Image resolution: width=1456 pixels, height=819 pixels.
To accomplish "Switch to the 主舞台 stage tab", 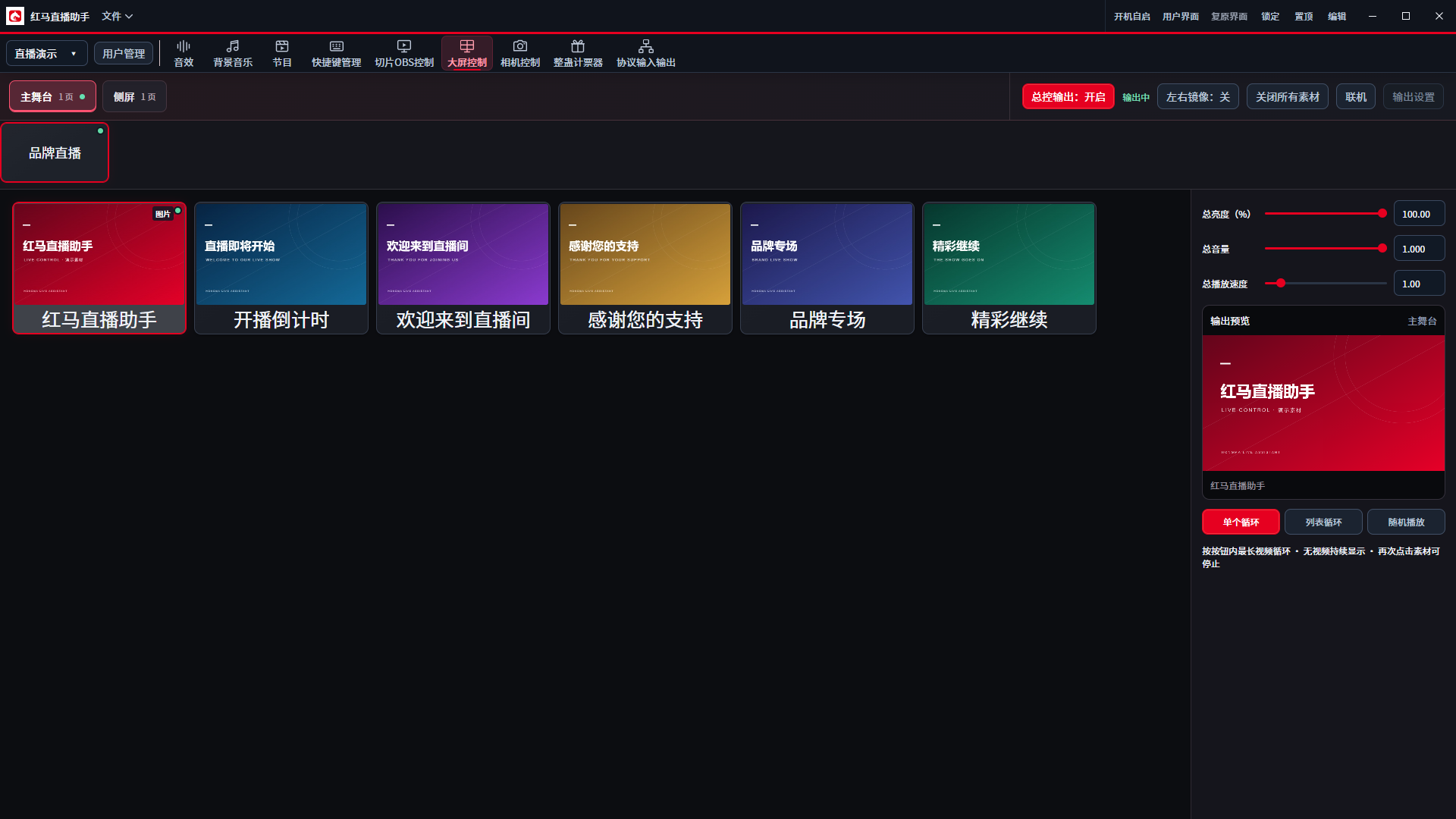I will pos(52,96).
